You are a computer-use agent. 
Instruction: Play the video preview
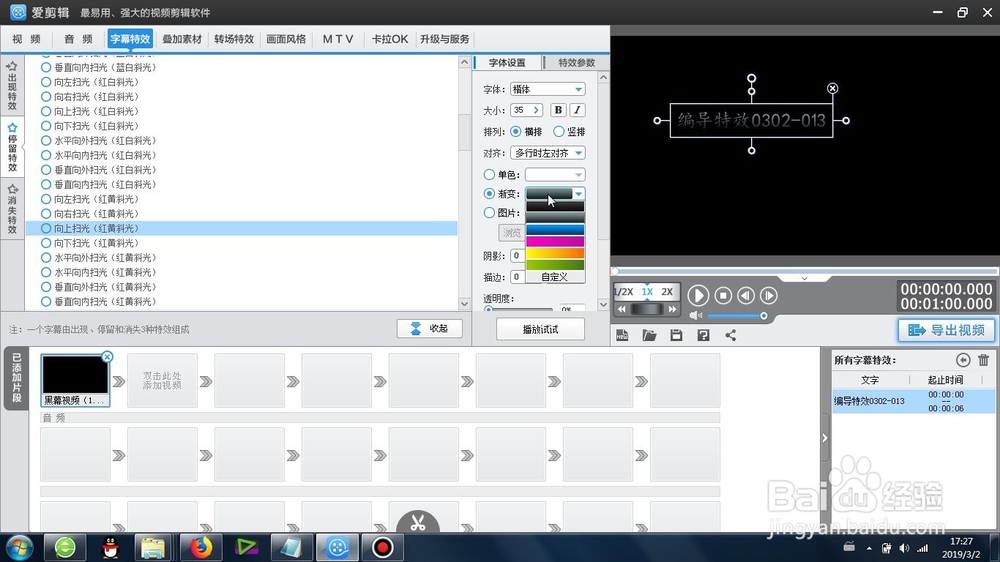pyautogui.click(x=698, y=295)
